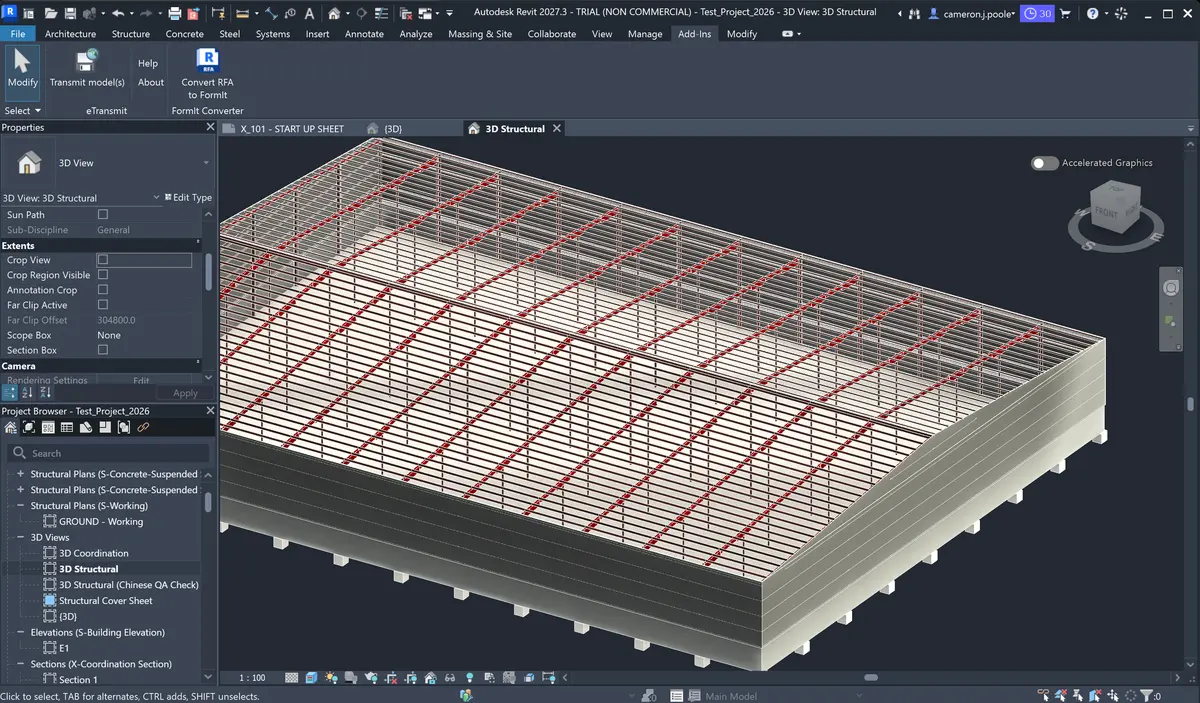Click the 1 : 100 view scale
The height and width of the screenshot is (703, 1200).
(252, 678)
